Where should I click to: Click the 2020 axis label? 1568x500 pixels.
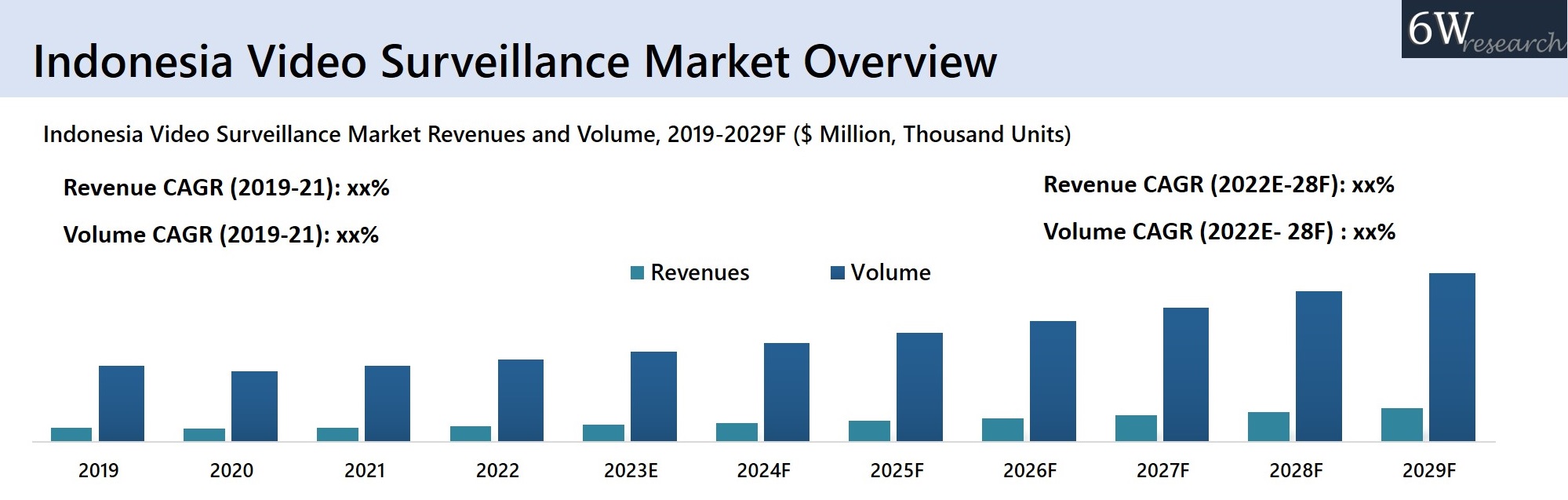[231, 471]
